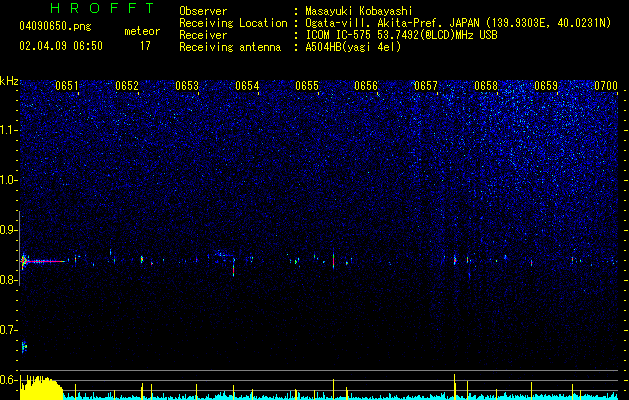
Task: Click the echo burst near 0.67 kHz
Action: click(x=24, y=346)
